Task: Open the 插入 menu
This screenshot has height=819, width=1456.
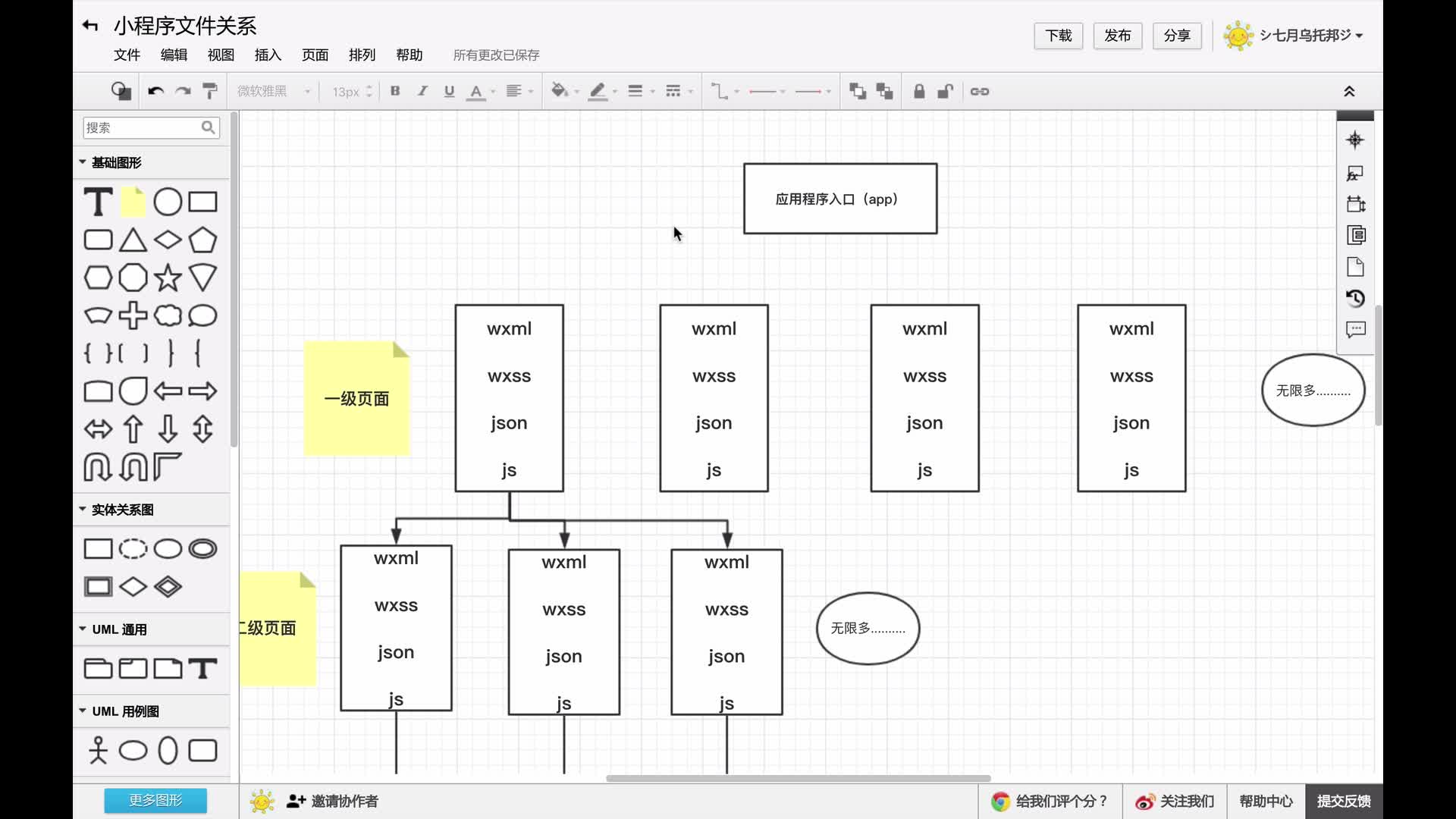Action: [x=268, y=55]
